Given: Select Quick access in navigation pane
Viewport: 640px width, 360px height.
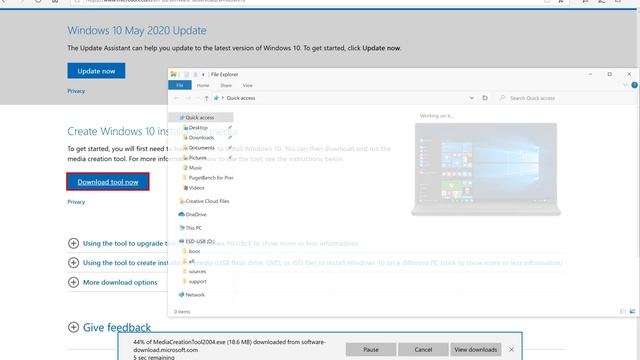Looking at the screenshot, I should coord(201,117).
